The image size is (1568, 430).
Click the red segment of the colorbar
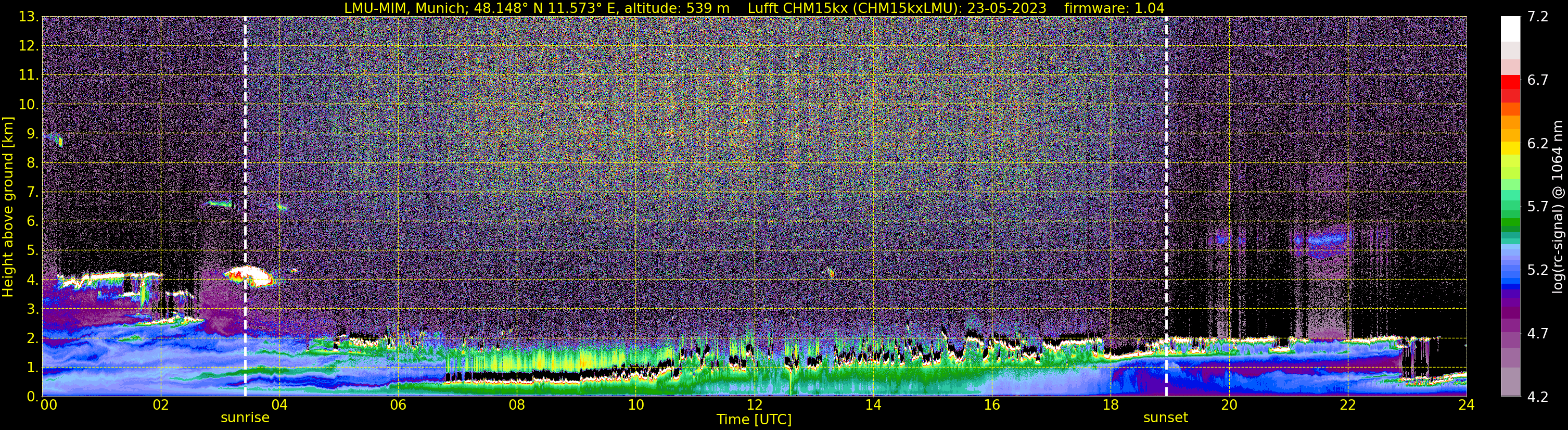pyautogui.click(x=1511, y=82)
